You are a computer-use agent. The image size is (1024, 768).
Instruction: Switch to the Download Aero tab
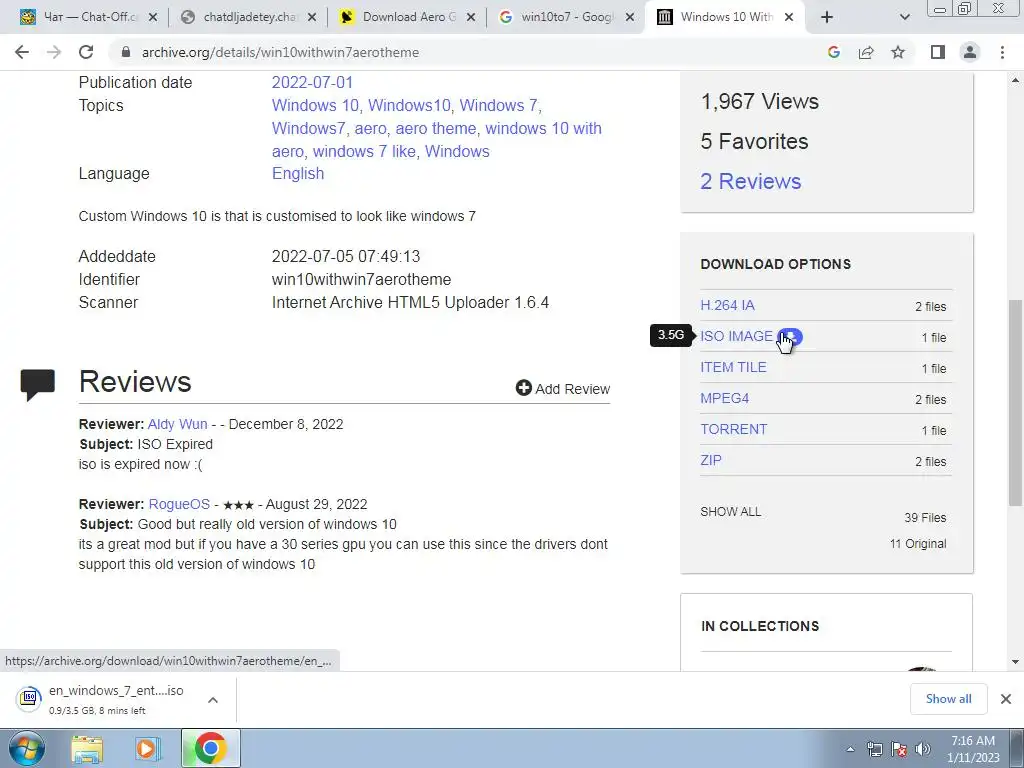point(406,18)
